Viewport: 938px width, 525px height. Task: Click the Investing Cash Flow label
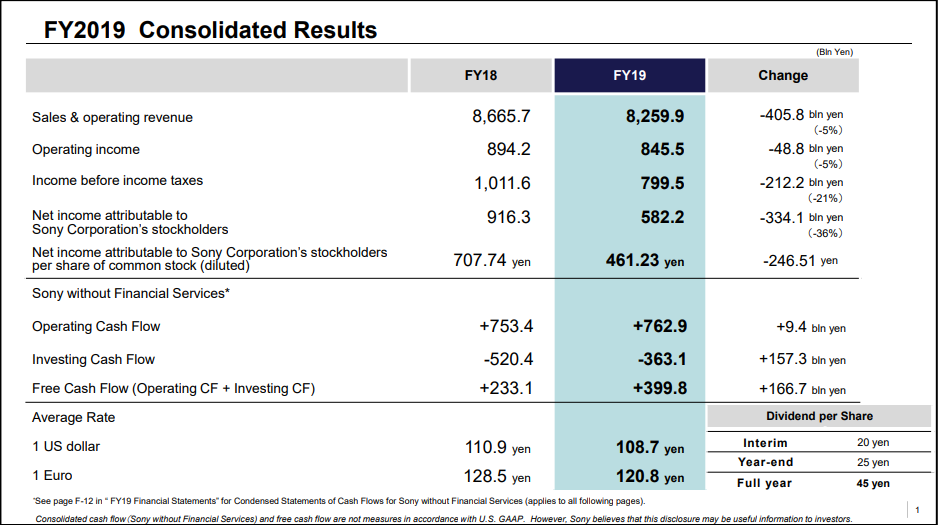point(93,359)
